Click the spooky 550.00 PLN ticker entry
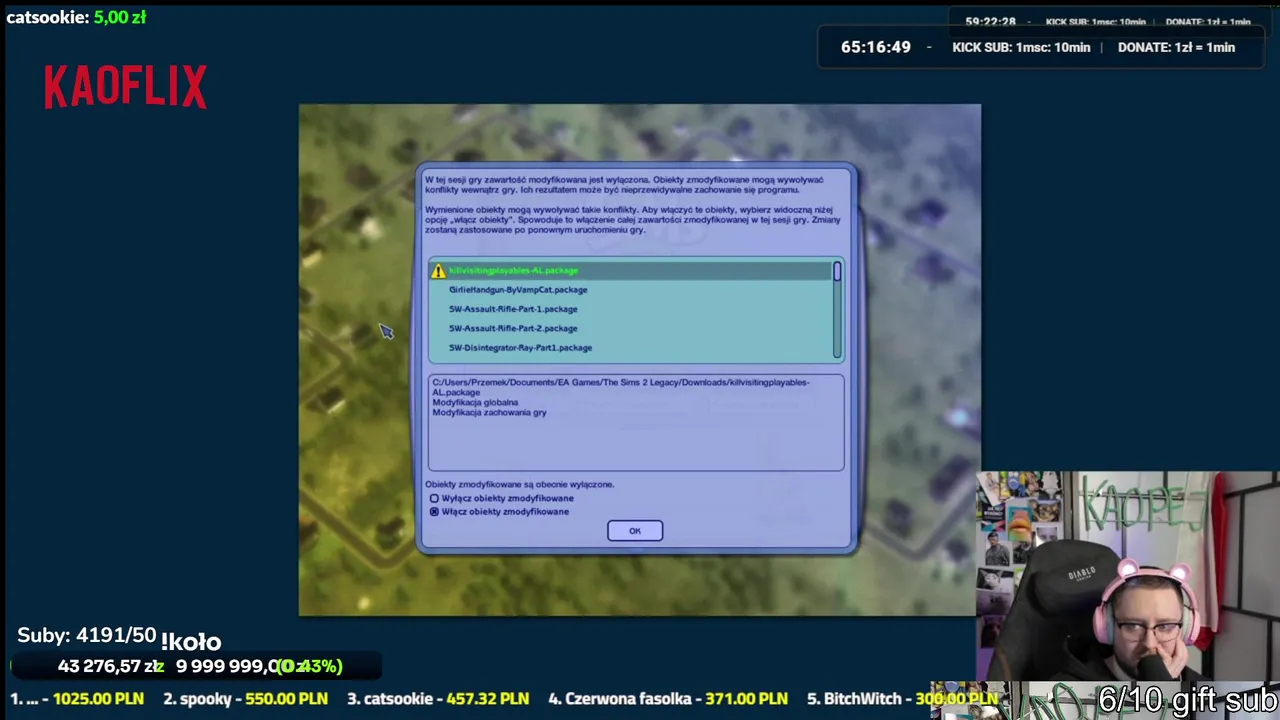Screen dimensions: 1280x720 click(x=245, y=699)
